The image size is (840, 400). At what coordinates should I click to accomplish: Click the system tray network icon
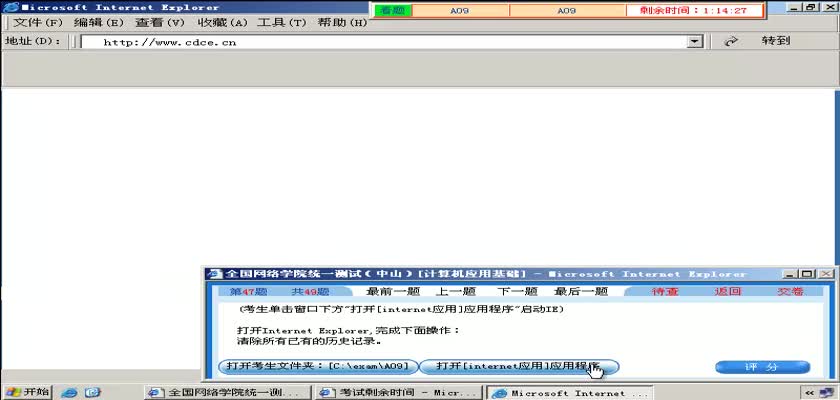coord(828,393)
